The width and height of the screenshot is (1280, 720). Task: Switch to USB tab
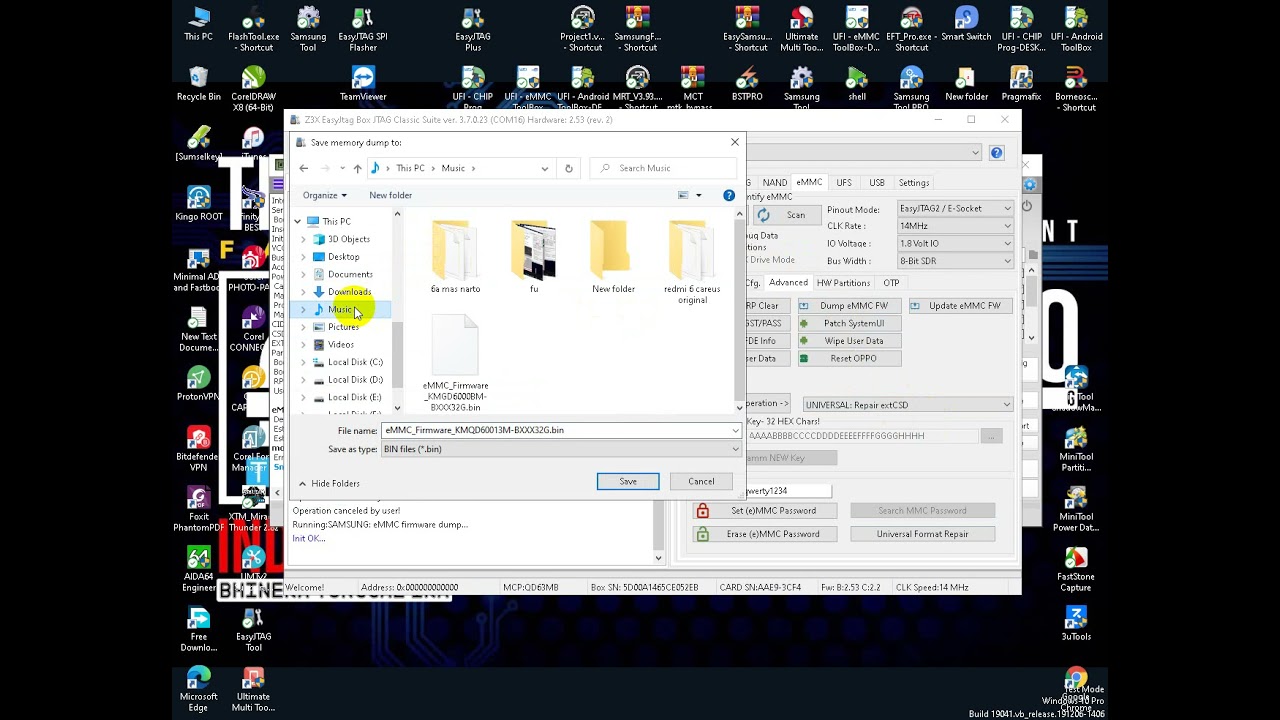click(x=876, y=183)
